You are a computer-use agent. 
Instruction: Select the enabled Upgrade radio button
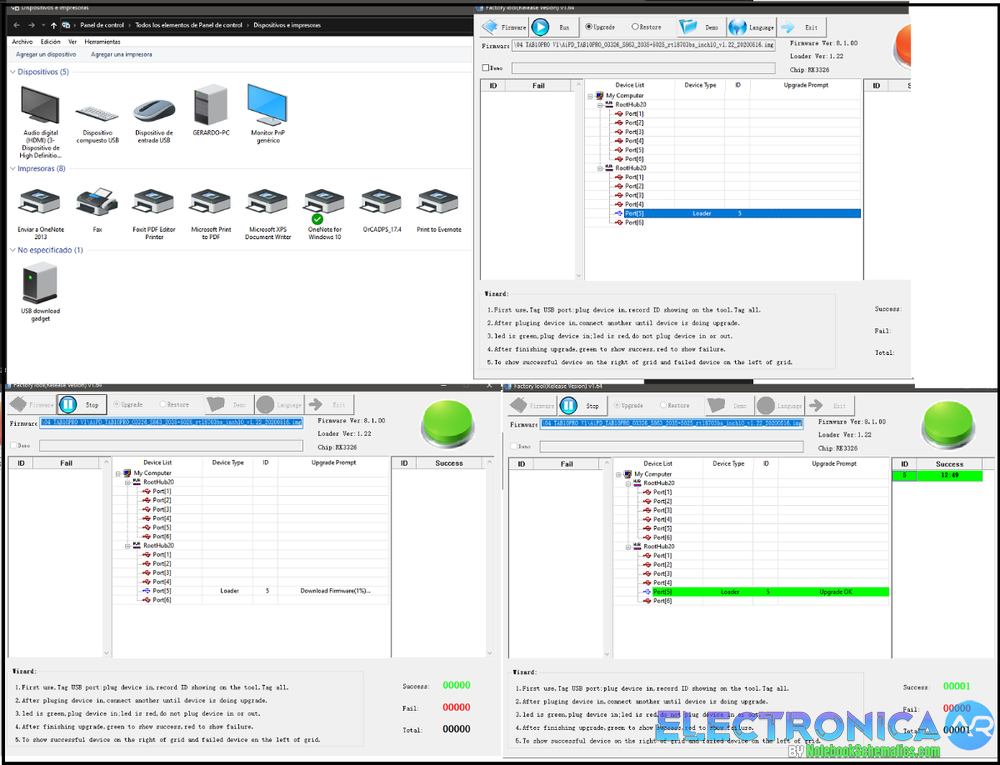pos(588,27)
